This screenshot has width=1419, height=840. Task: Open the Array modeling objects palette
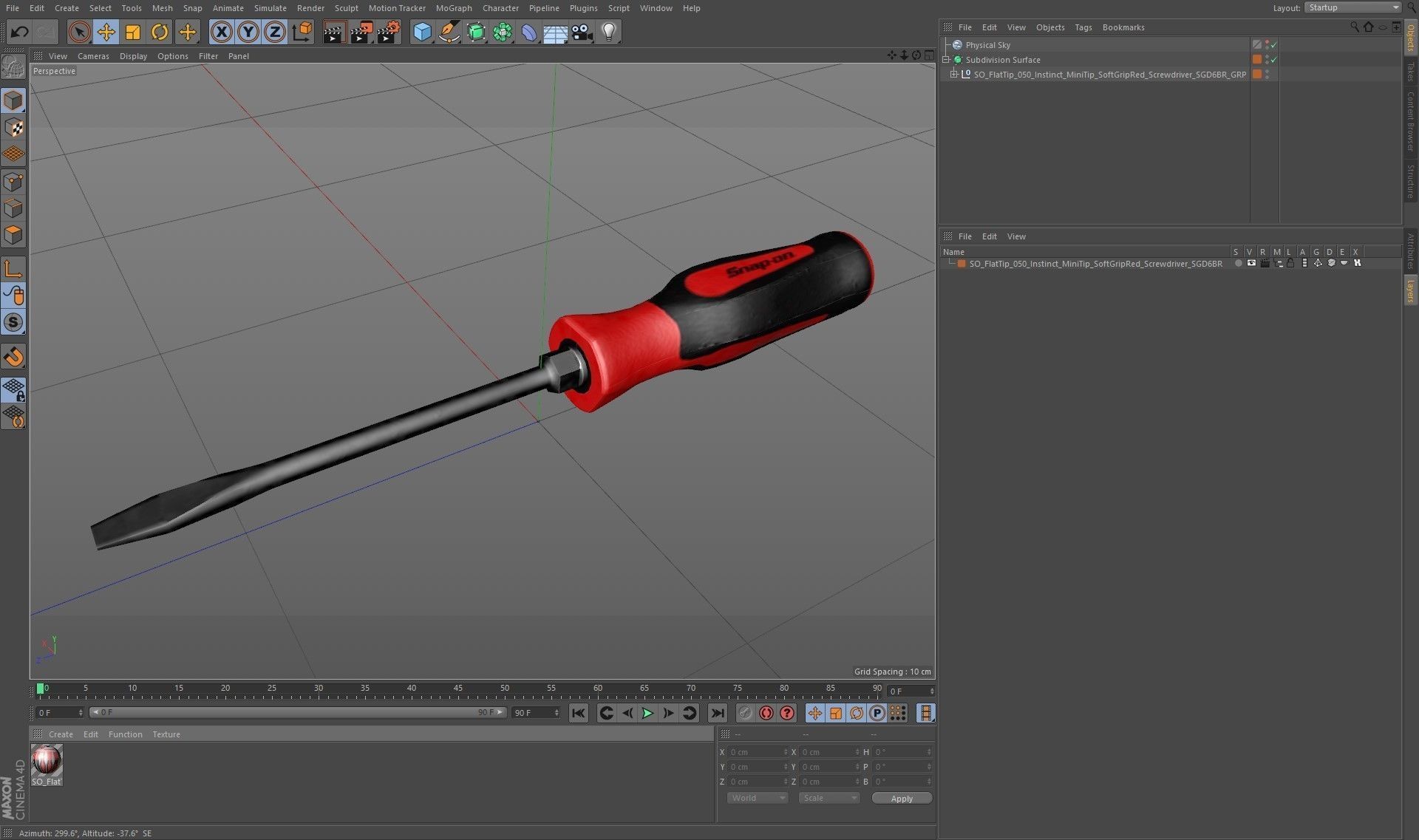pyautogui.click(x=503, y=32)
